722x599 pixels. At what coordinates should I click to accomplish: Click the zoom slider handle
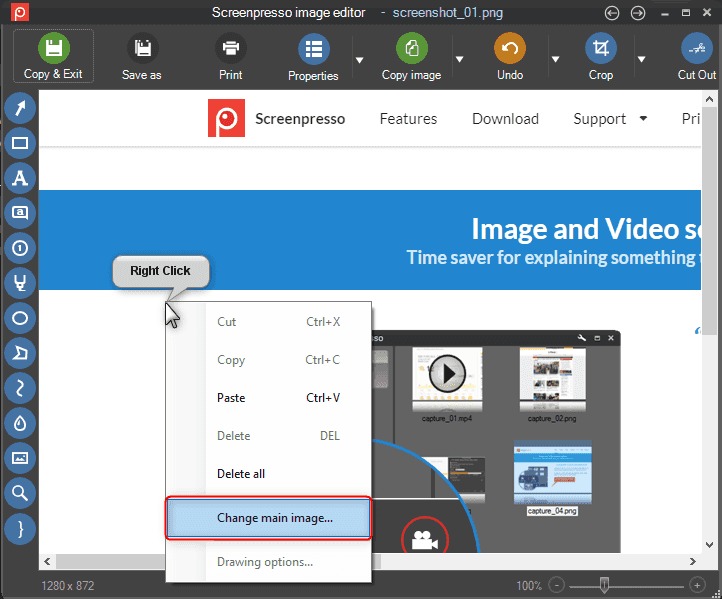(x=603, y=584)
